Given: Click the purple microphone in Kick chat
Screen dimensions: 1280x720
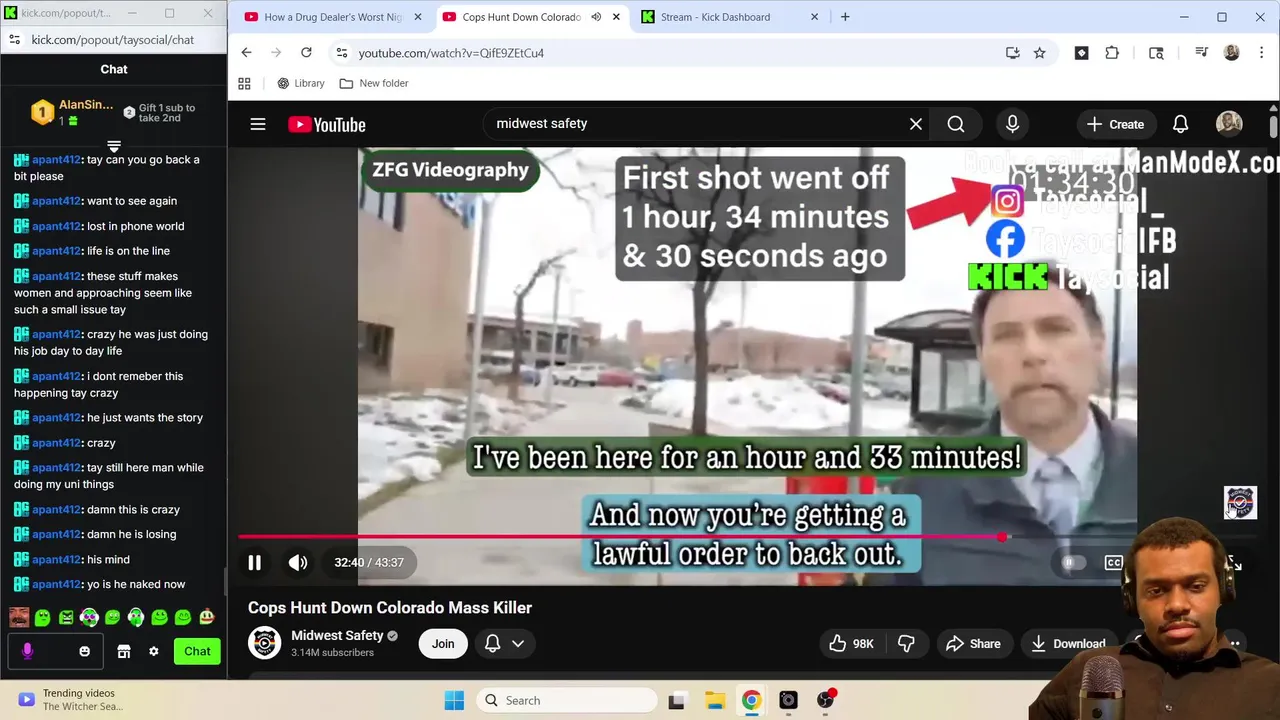Looking at the screenshot, I should (27, 651).
